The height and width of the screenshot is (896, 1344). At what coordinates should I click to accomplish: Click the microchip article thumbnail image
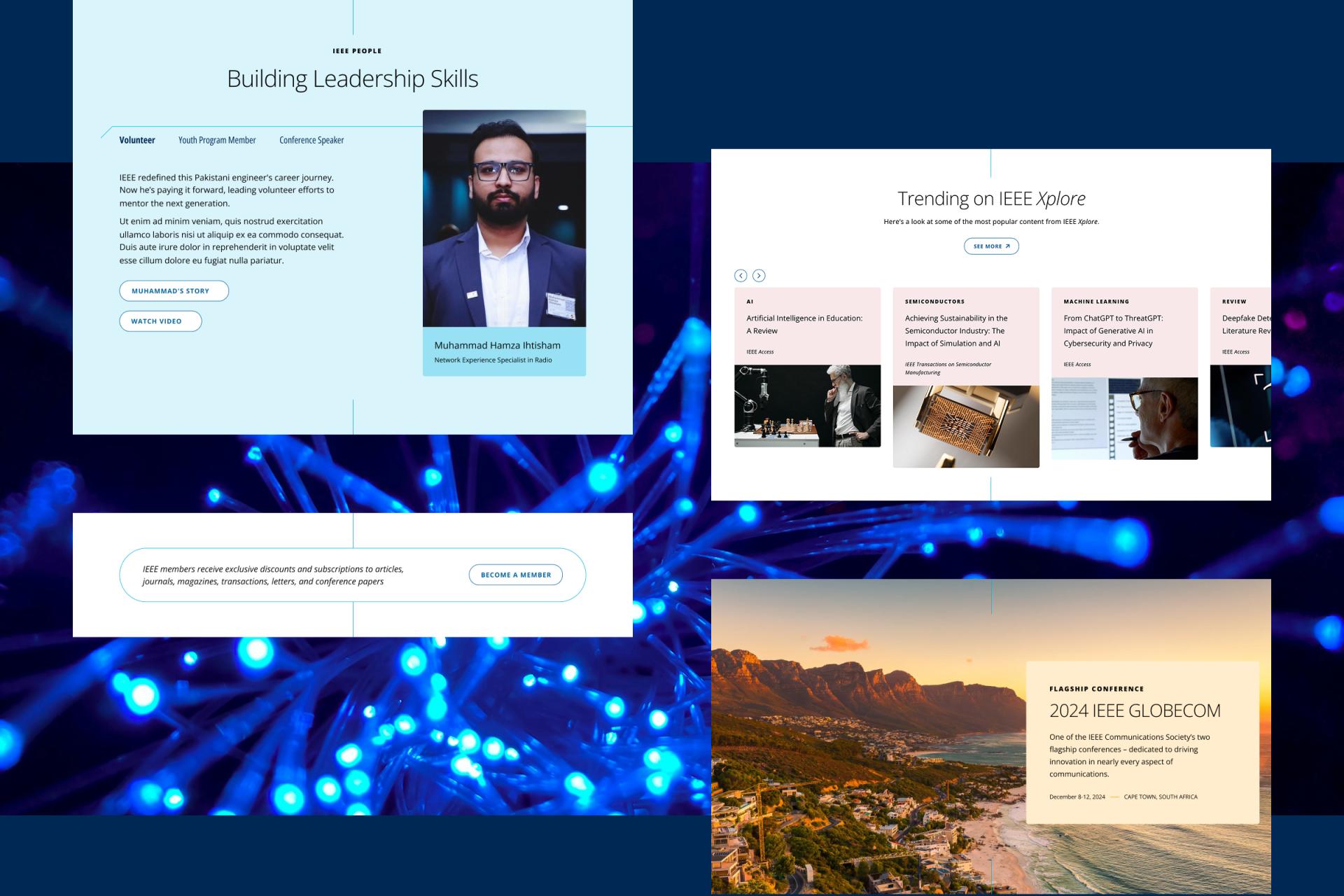pos(966,426)
